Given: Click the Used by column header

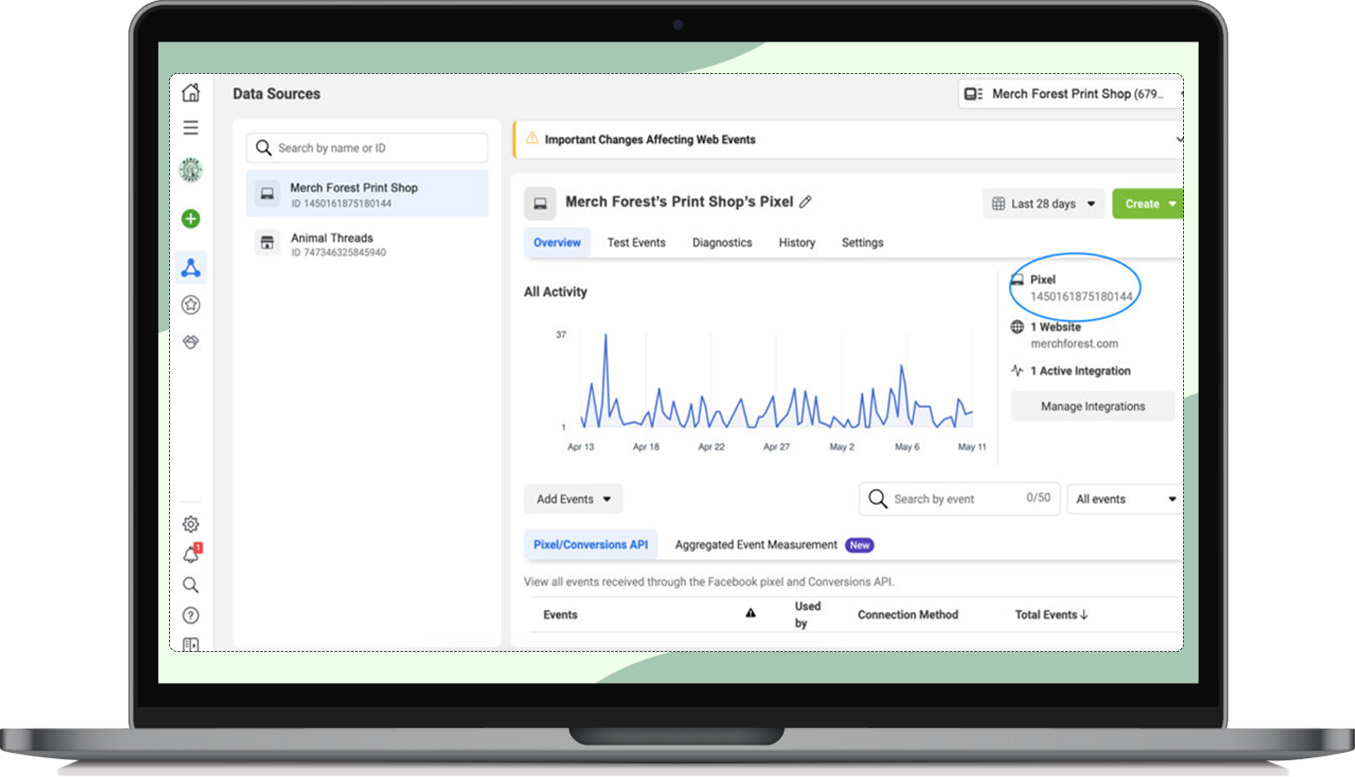Looking at the screenshot, I should click(807, 615).
